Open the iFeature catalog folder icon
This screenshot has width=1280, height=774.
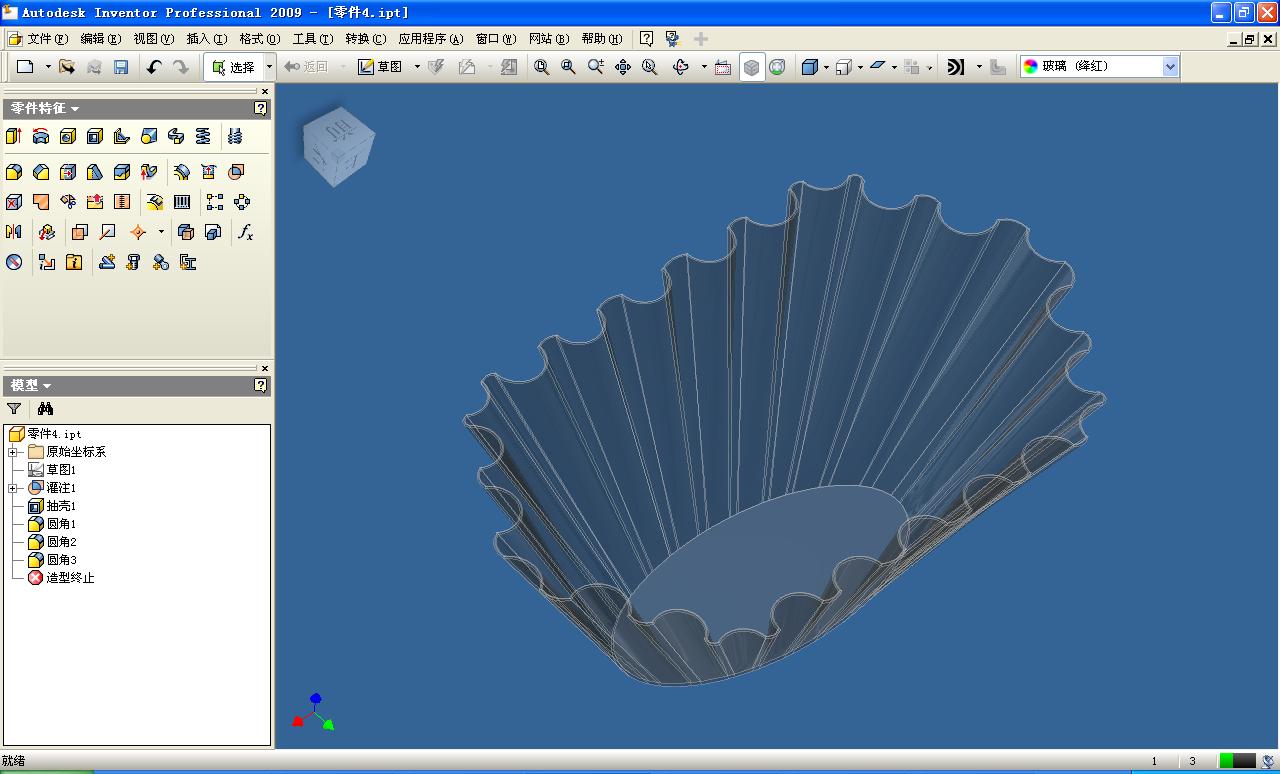click(74, 262)
